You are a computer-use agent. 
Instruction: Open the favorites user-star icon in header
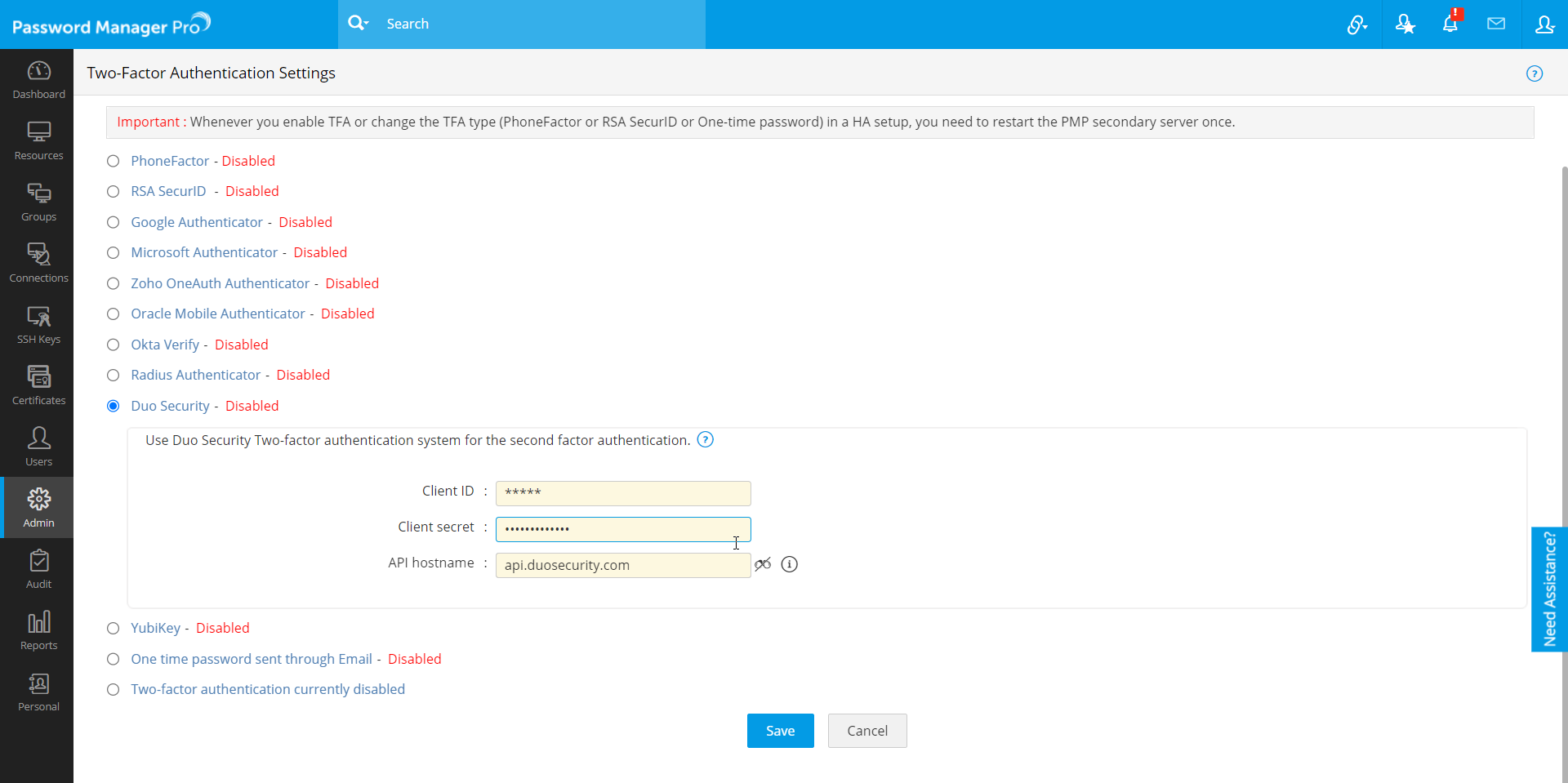(x=1405, y=24)
